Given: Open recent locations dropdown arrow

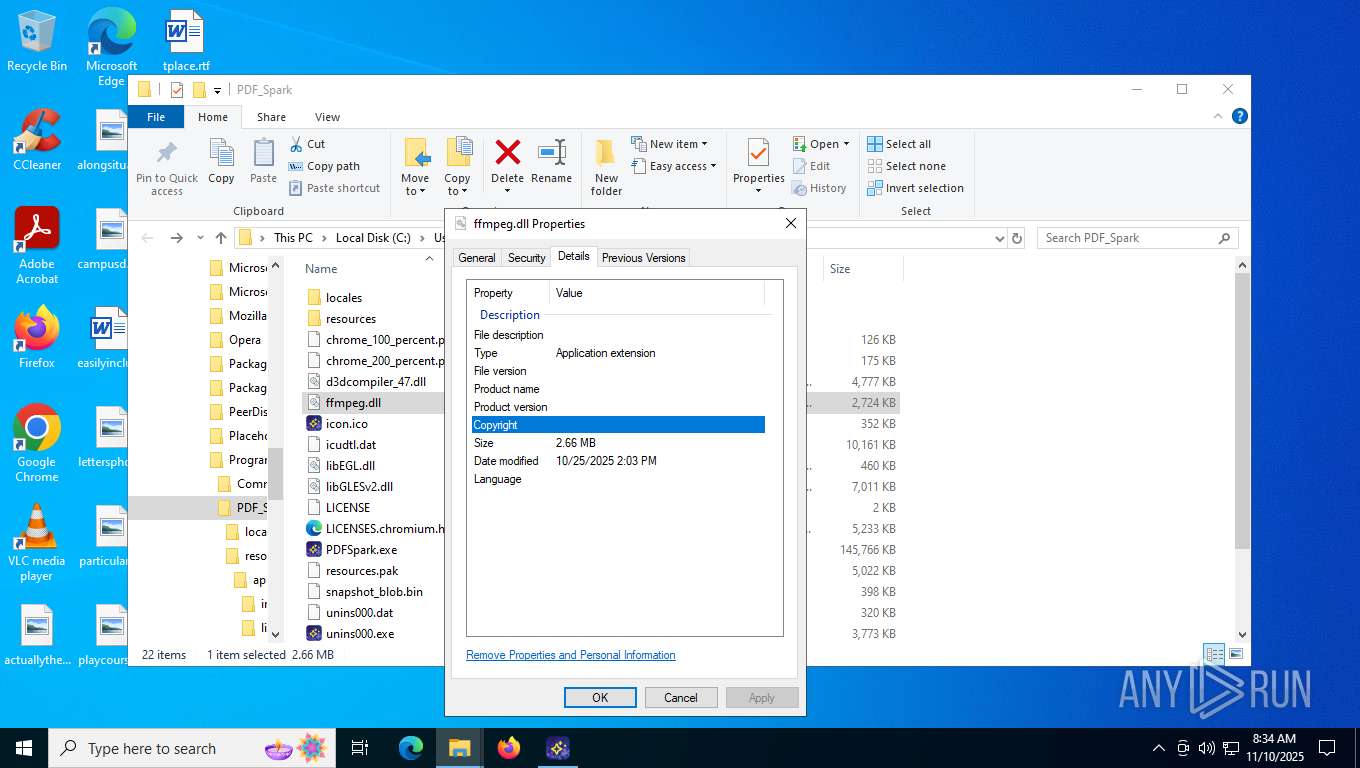Looking at the screenshot, I should [x=200, y=238].
